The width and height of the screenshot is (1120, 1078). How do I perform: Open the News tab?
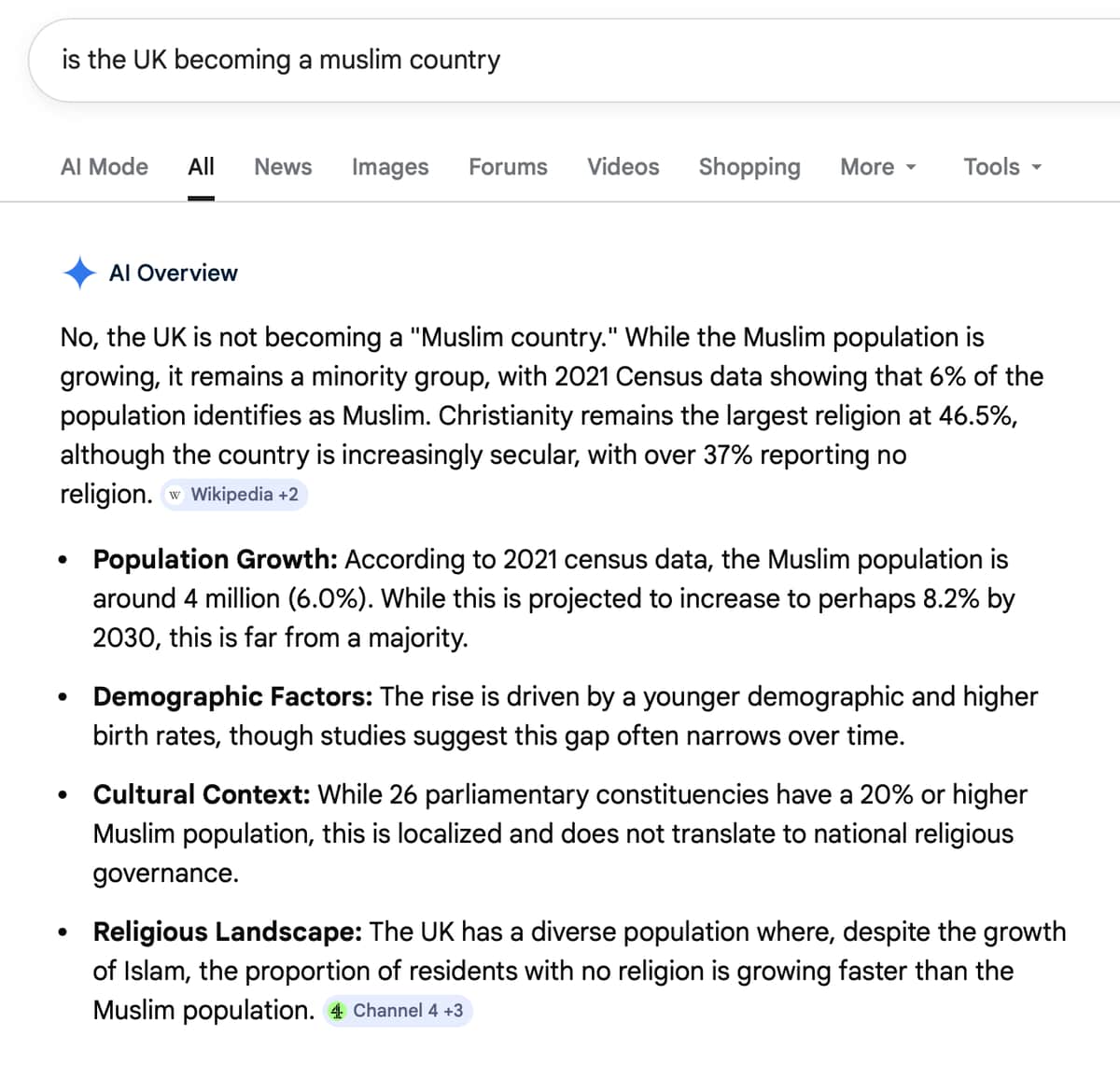[283, 167]
